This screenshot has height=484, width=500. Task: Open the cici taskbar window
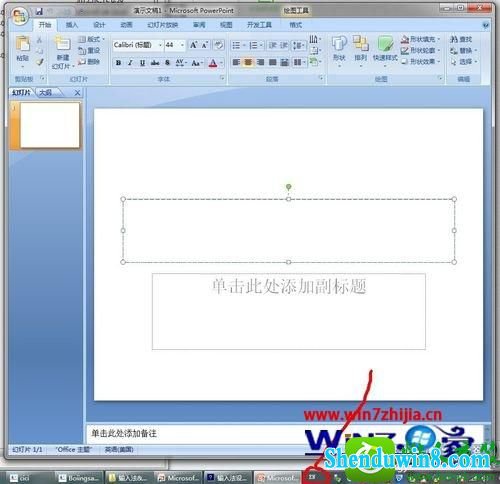pos(29,478)
